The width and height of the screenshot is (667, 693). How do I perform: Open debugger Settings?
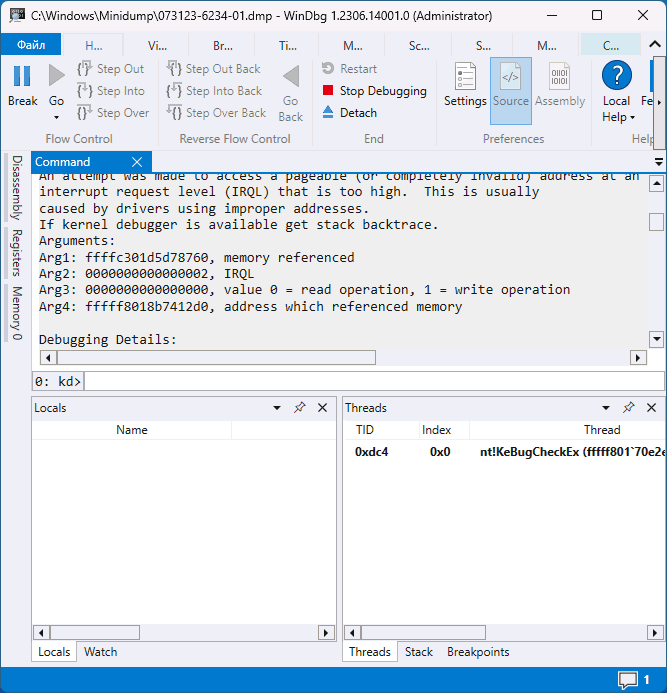click(x=465, y=85)
